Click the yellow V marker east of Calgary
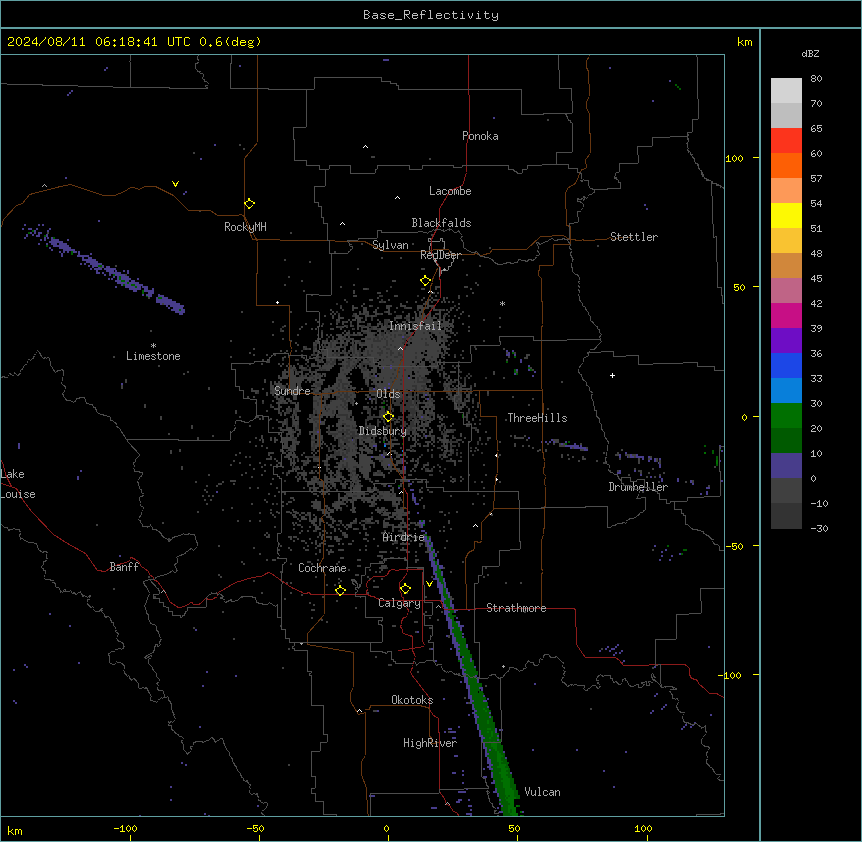The image size is (862, 842). (429, 584)
